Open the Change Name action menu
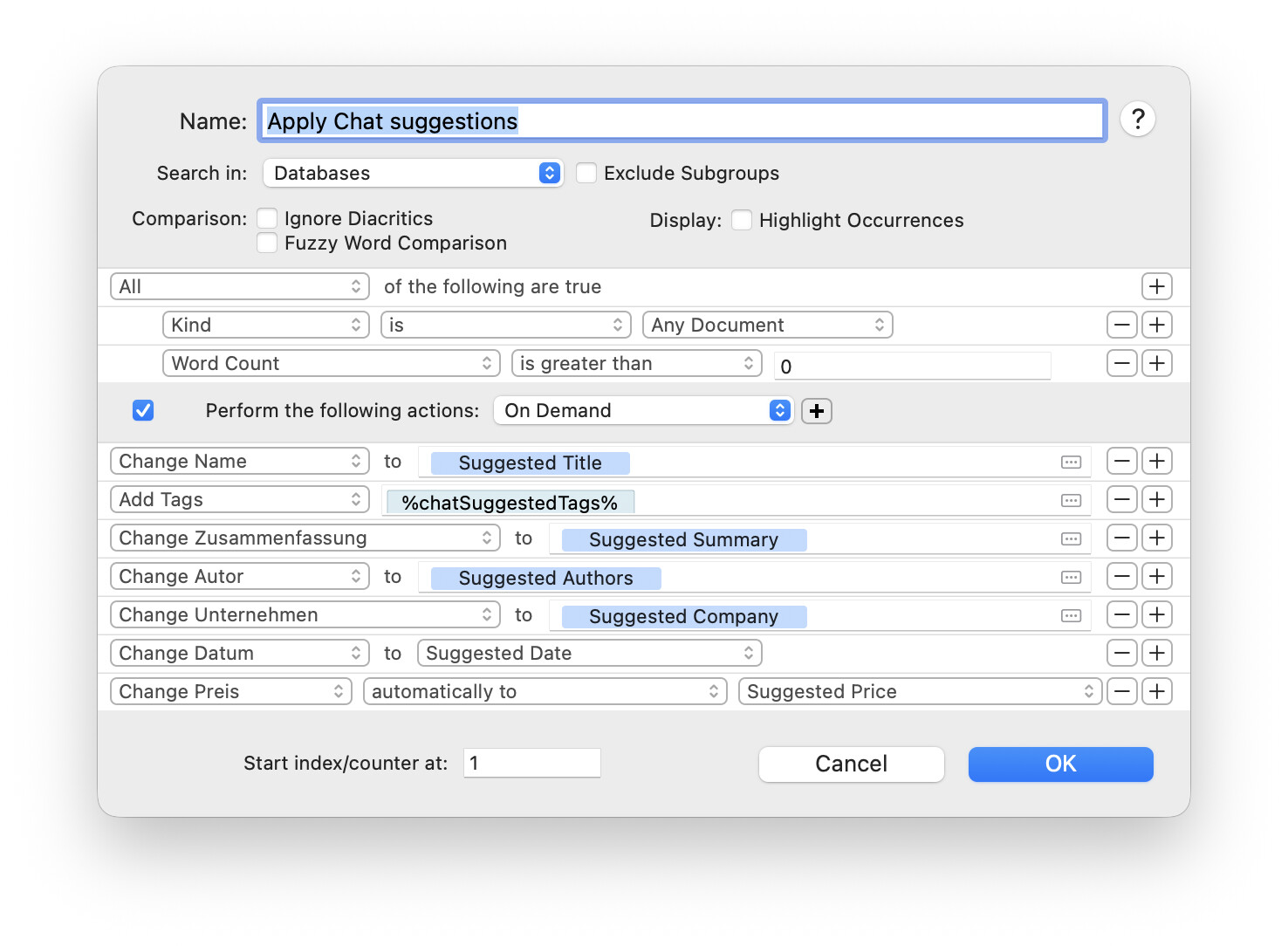 [x=240, y=462]
